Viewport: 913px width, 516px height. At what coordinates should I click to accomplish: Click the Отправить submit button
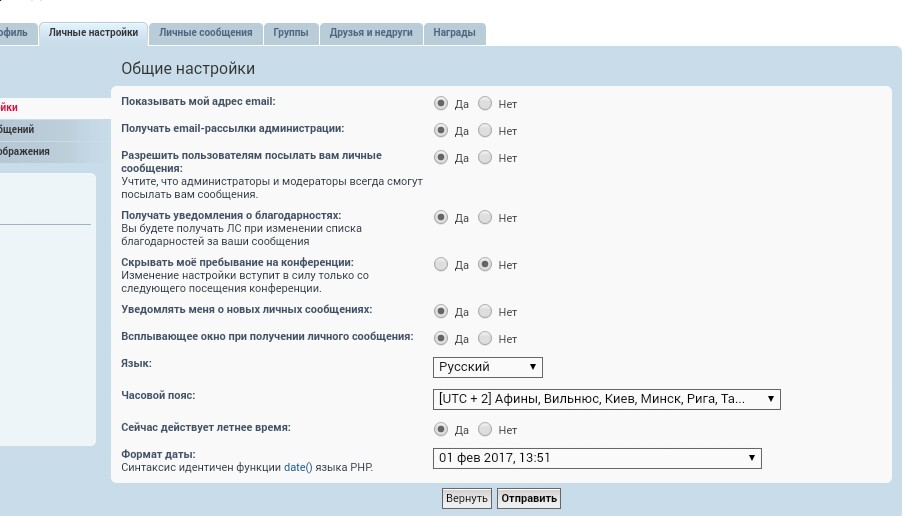[529, 498]
